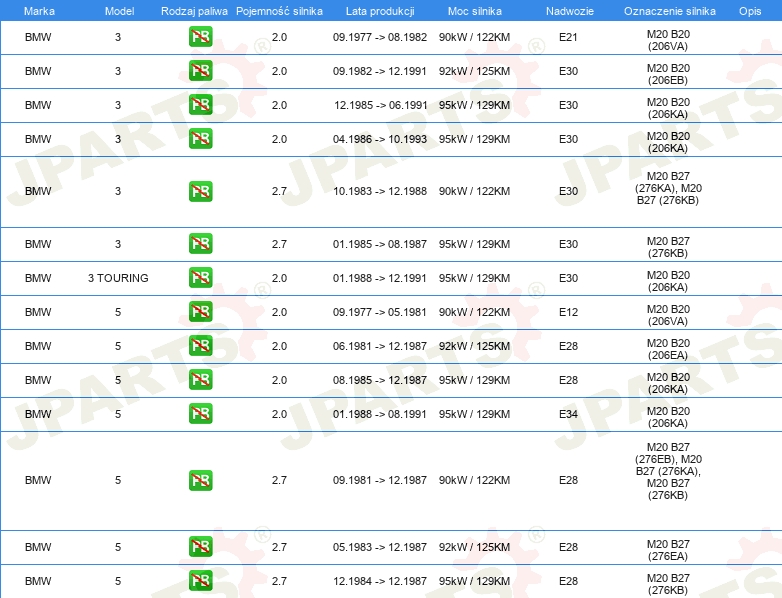782x598 pixels.
Task: Click the Nadwozie column header
Action: 570,11
